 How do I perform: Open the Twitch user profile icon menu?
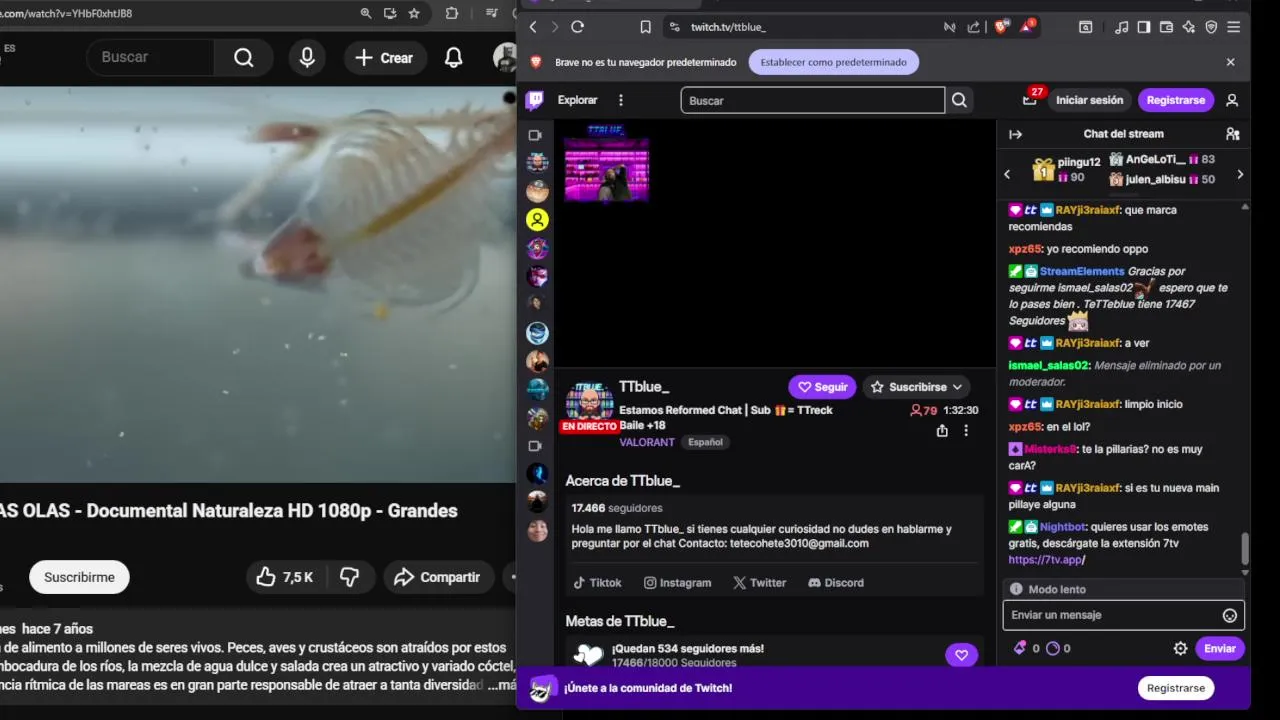pos(1232,100)
